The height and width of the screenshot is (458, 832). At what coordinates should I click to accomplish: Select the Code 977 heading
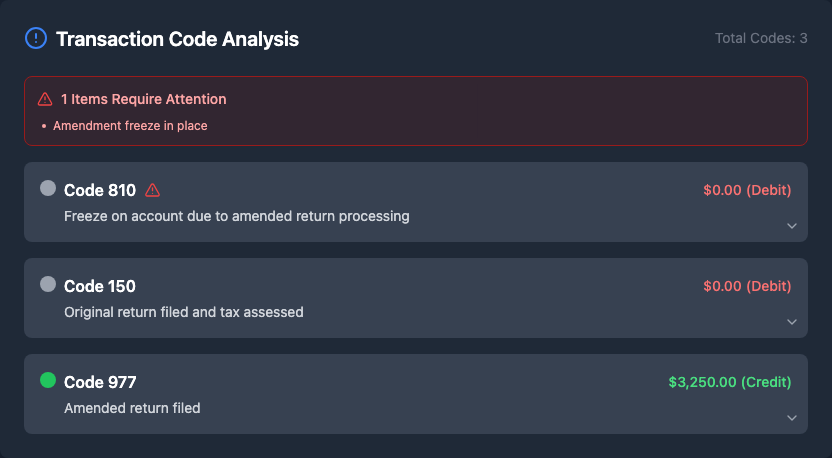(100, 382)
